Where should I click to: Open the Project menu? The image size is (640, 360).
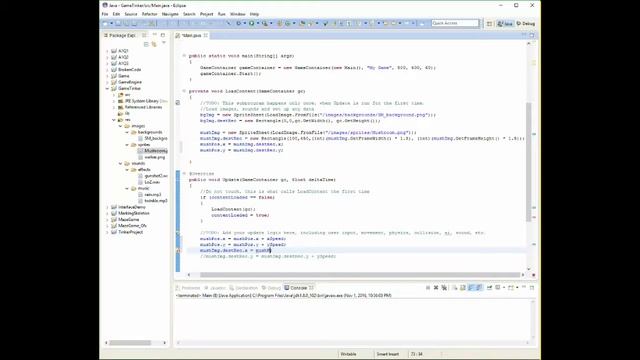click(207, 14)
